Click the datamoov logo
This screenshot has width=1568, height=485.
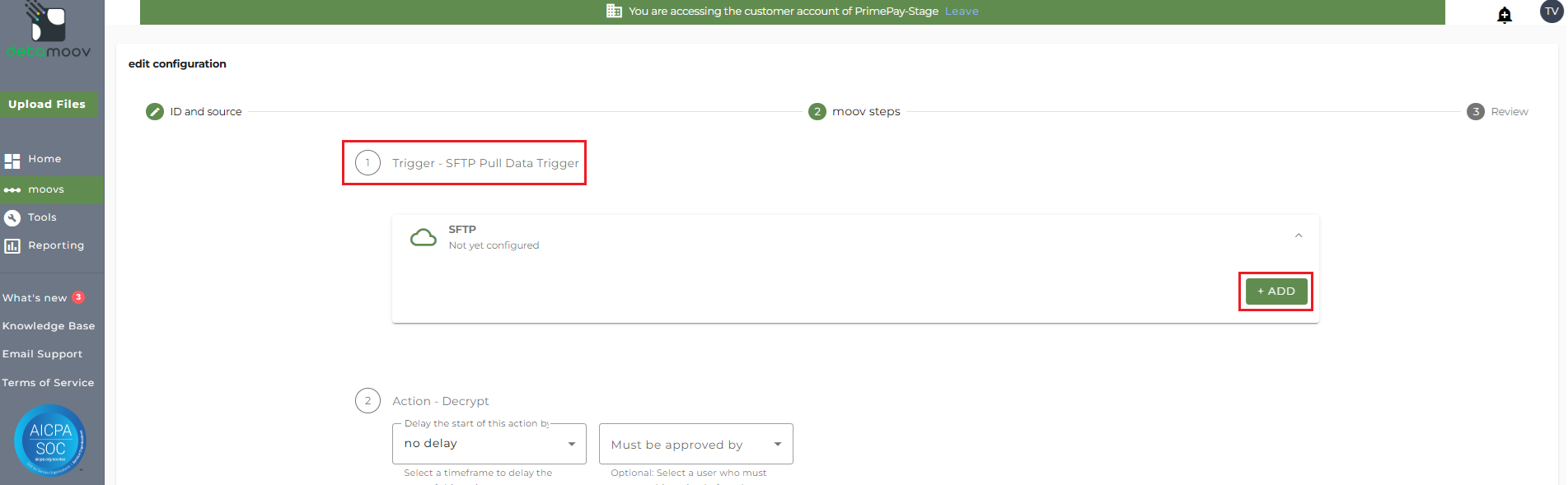49,30
